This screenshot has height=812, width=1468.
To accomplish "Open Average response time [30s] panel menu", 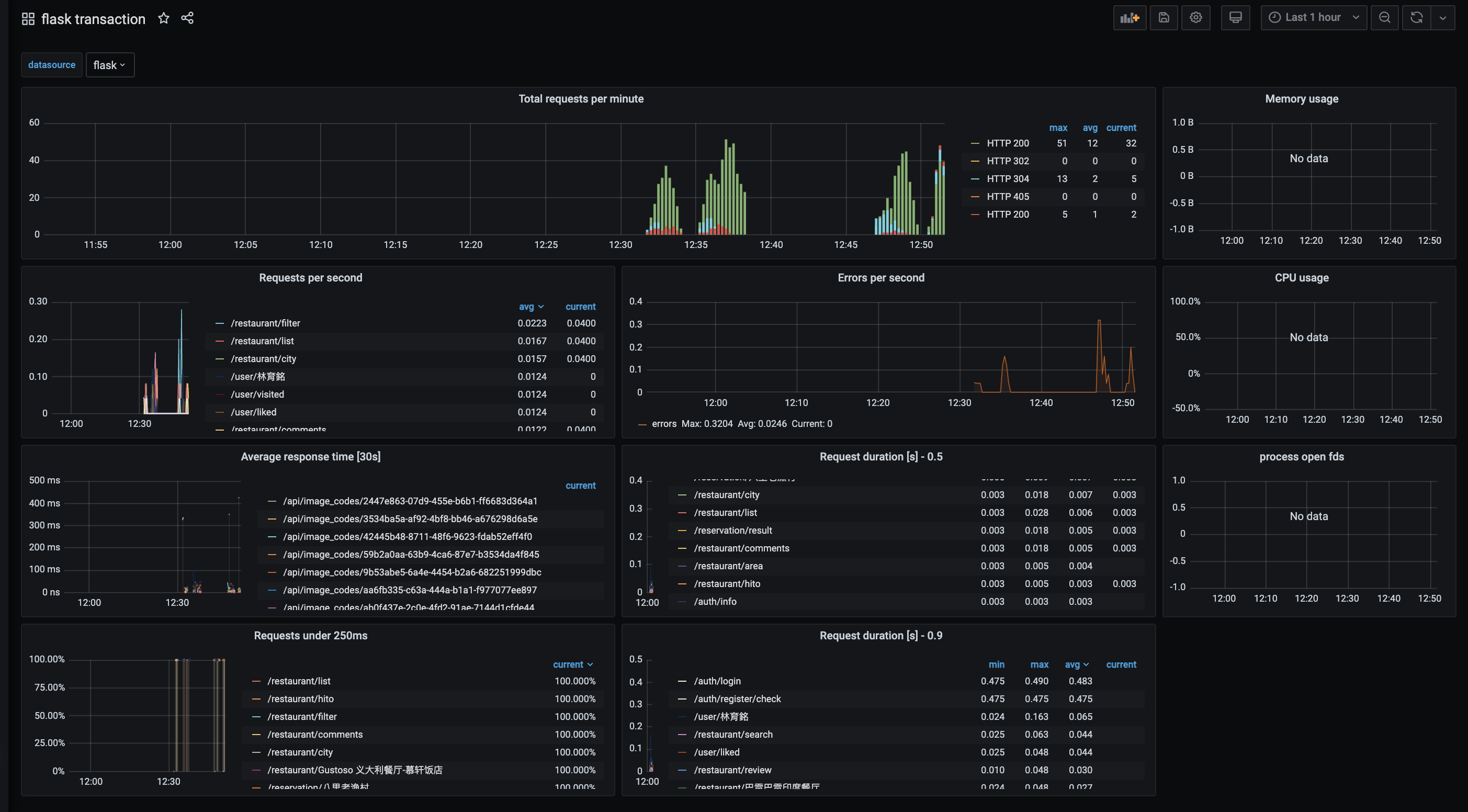I will (311, 456).
